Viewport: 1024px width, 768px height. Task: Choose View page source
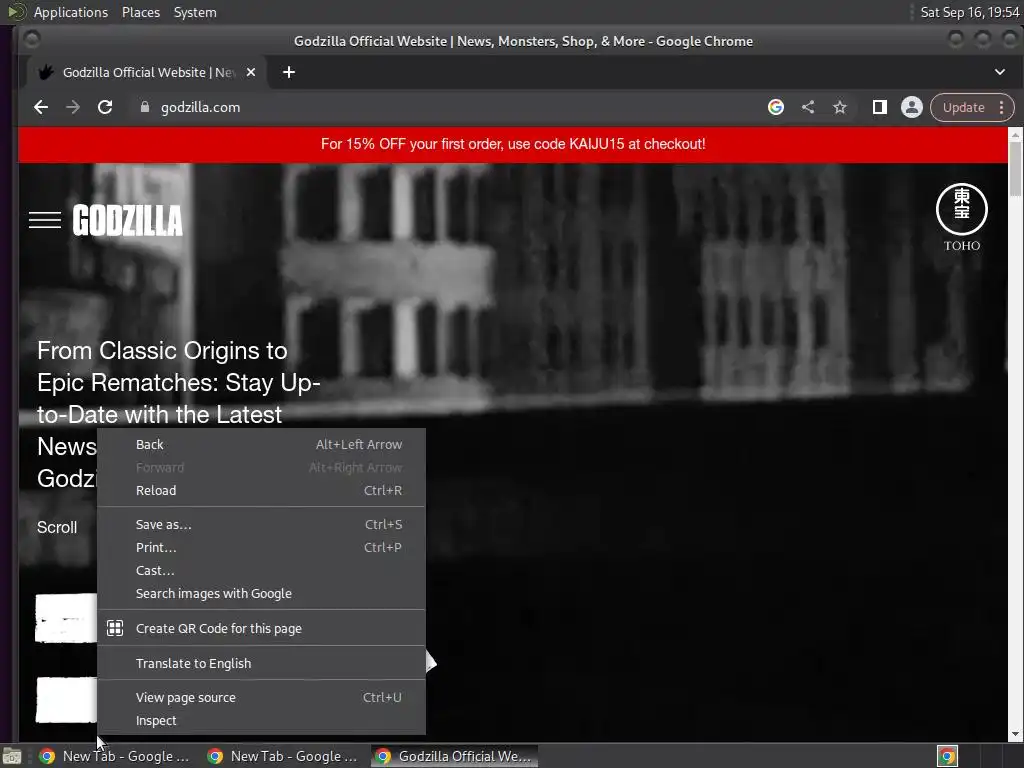tap(261, 697)
